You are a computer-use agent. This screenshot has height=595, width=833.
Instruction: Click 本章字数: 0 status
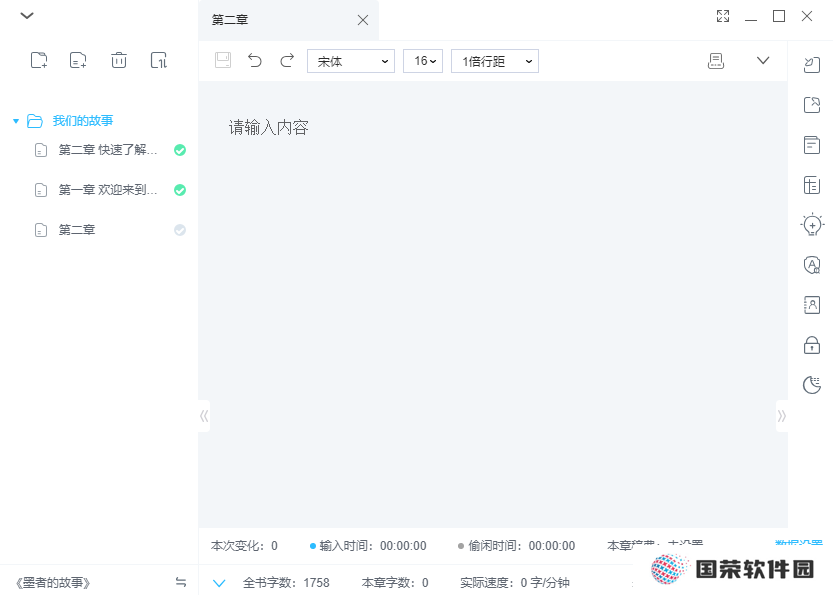coord(395,583)
